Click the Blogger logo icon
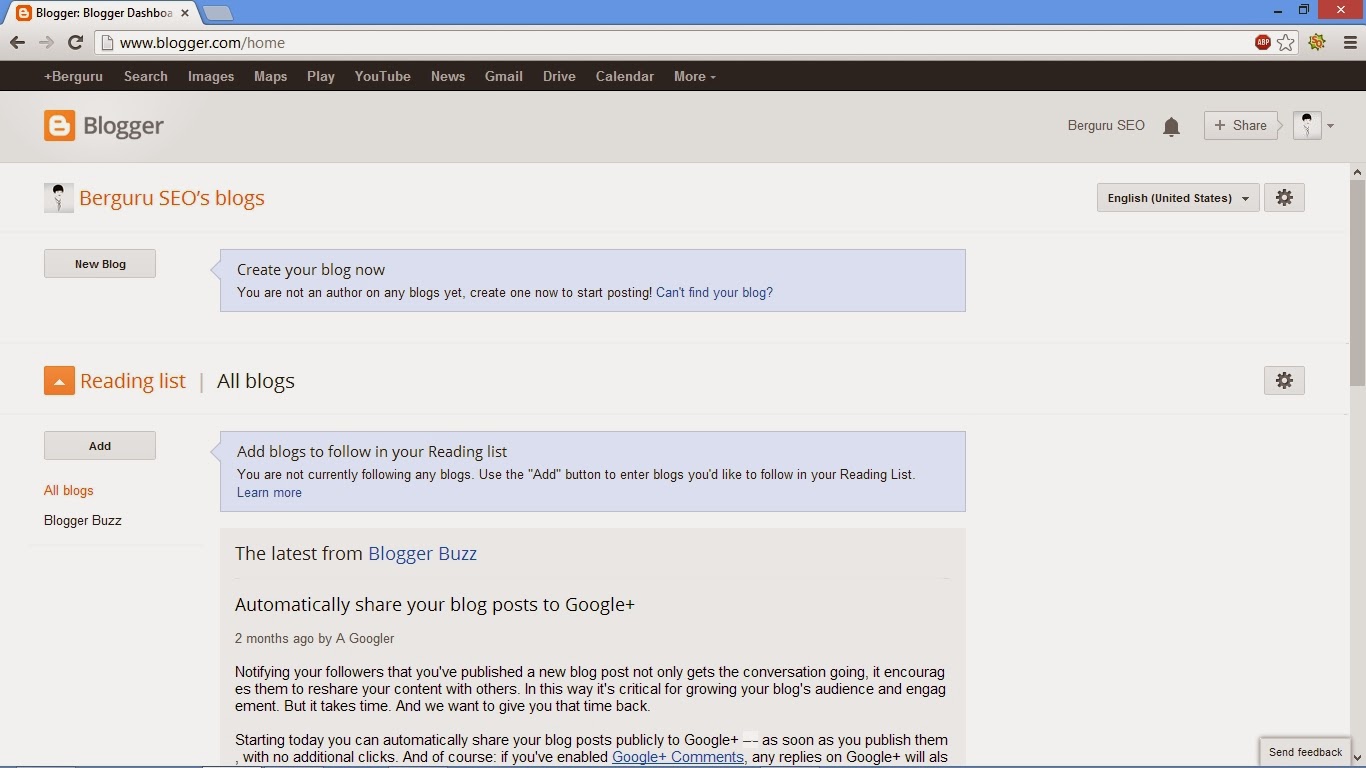 coord(59,125)
